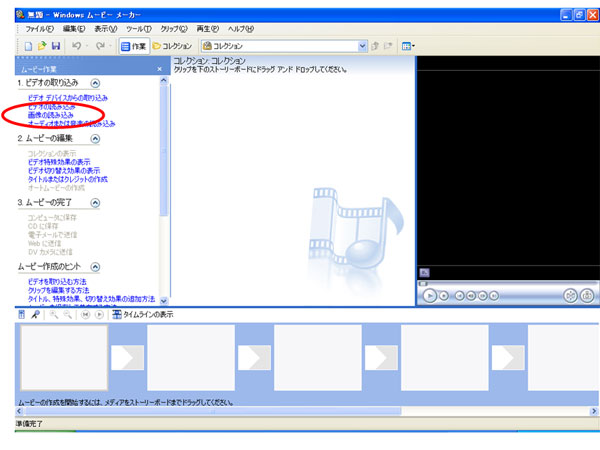Image resolution: width=600 pixels, height=450 pixels.
Task: Toggle the コレクション pane button in toolbar
Action: point(172,46)
